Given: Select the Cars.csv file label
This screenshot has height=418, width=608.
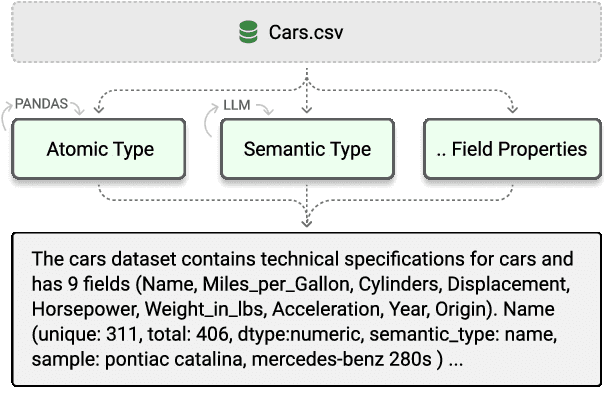Looking at the screenshot, I should pyautogui.click(x=308, y=32).
